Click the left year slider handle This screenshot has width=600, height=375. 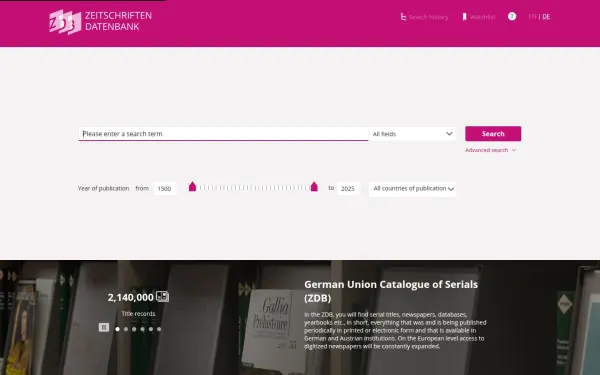[192, 187]
